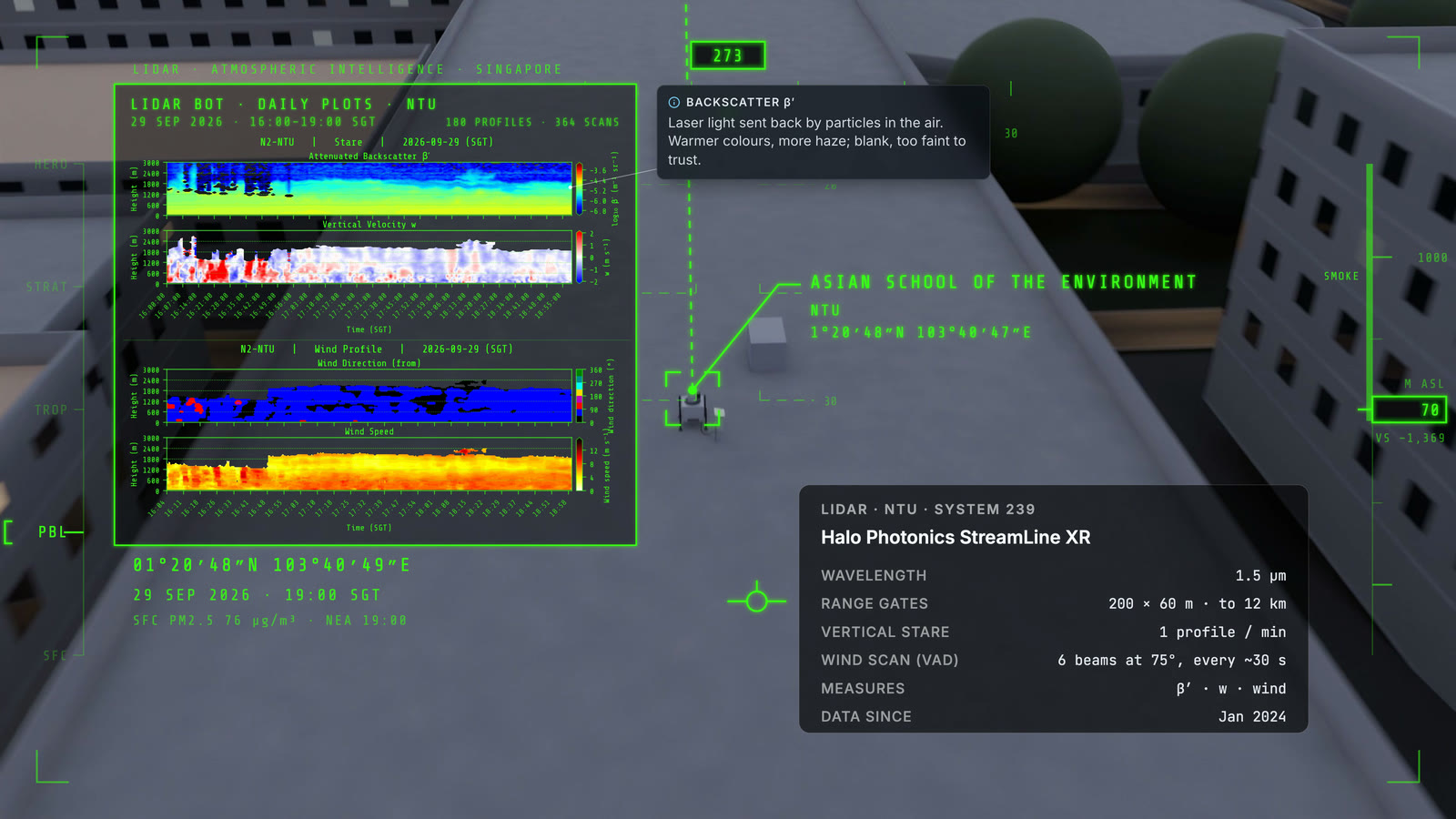Click the Halo Photonics StreamLine XR heading
1456x819 pixels.
(955, 537)
